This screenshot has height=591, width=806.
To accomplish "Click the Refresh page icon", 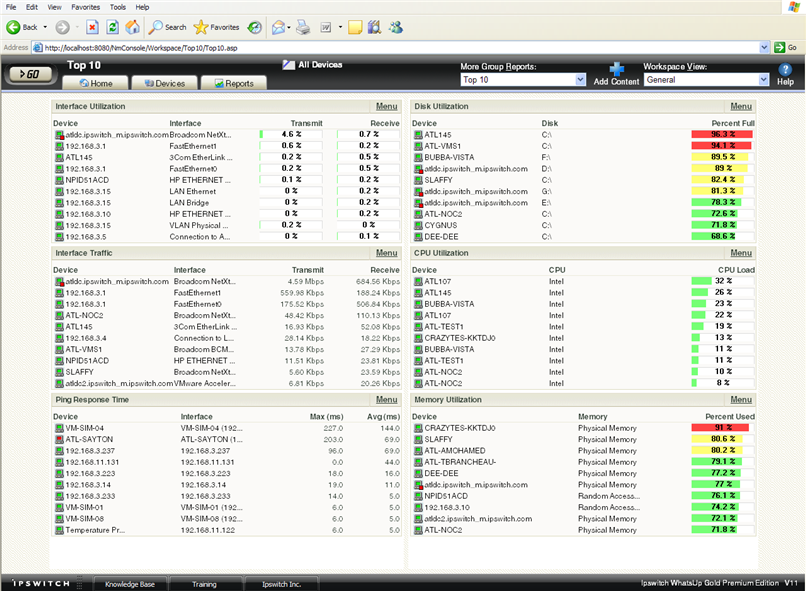I will tap(112, 27).
